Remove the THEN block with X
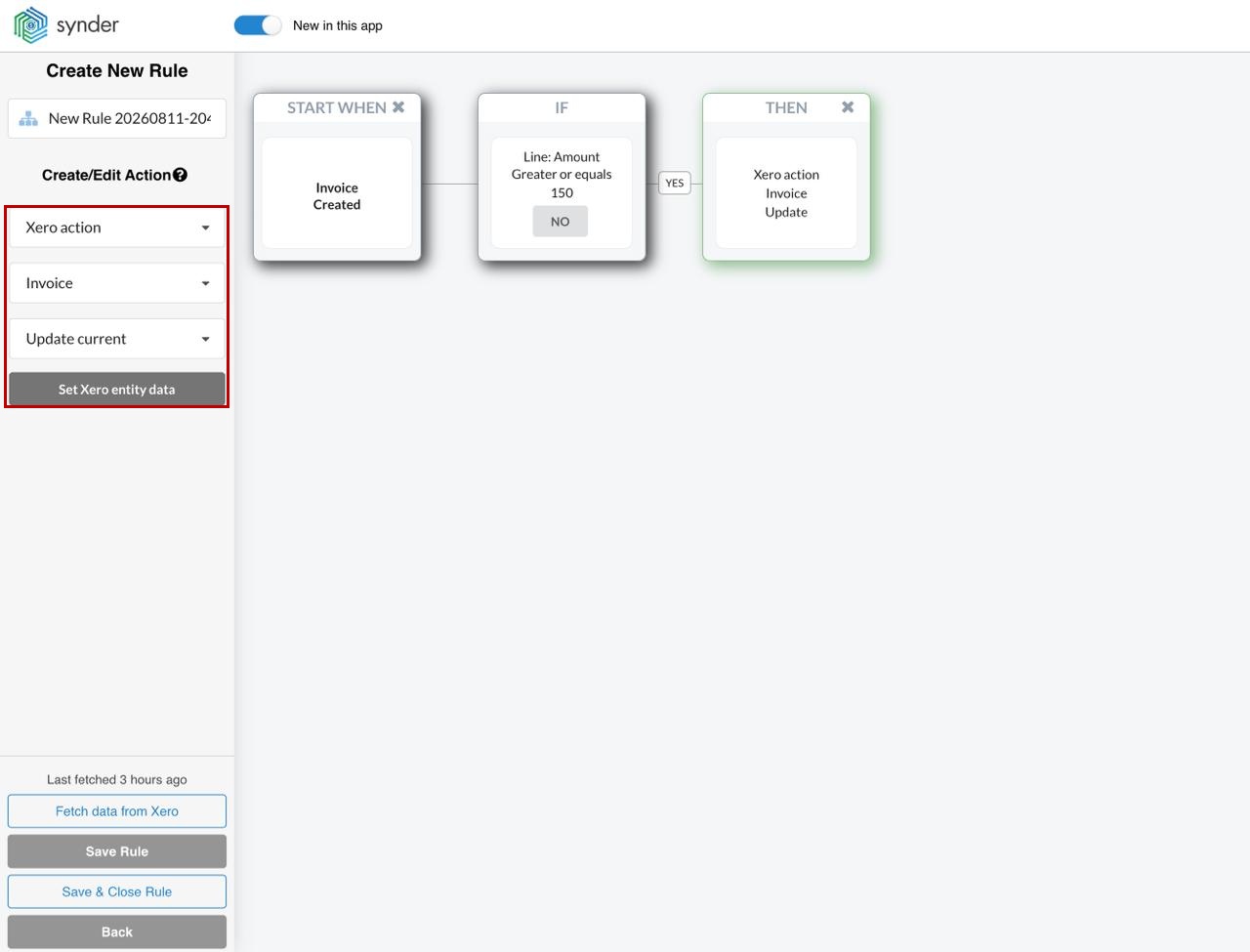The width and height of the screenshot is (1250, 952). [848, 107]
